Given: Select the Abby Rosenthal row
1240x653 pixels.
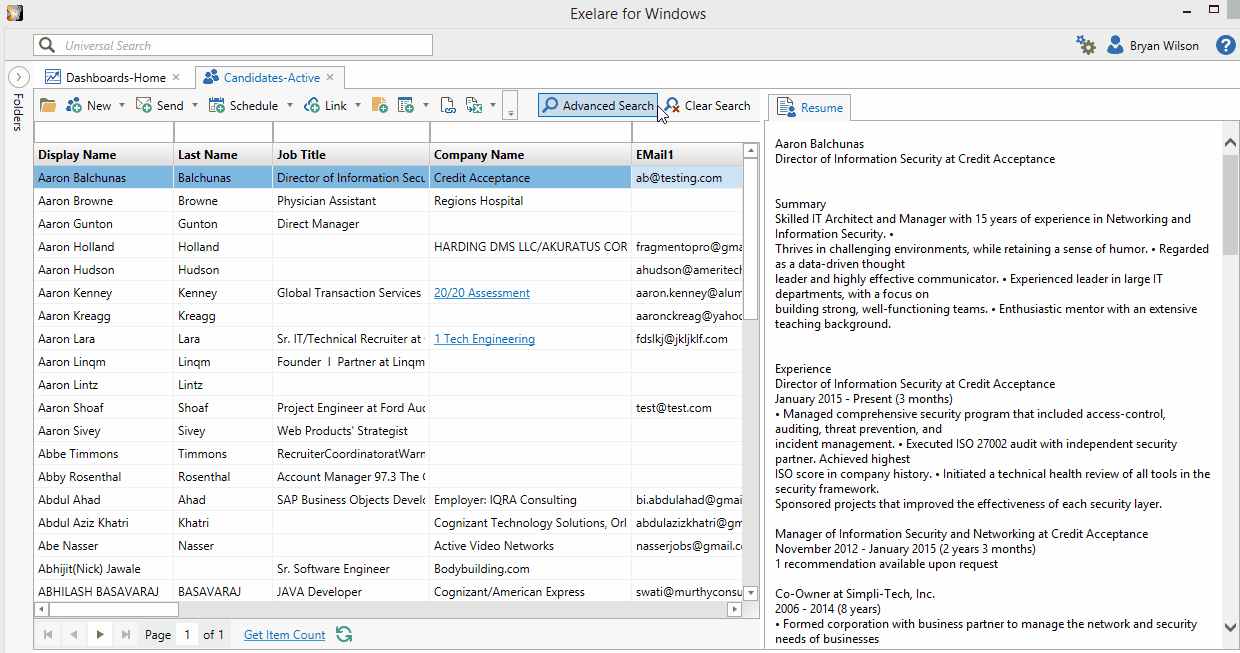Looking at the screenshot, I should point(389,477).
